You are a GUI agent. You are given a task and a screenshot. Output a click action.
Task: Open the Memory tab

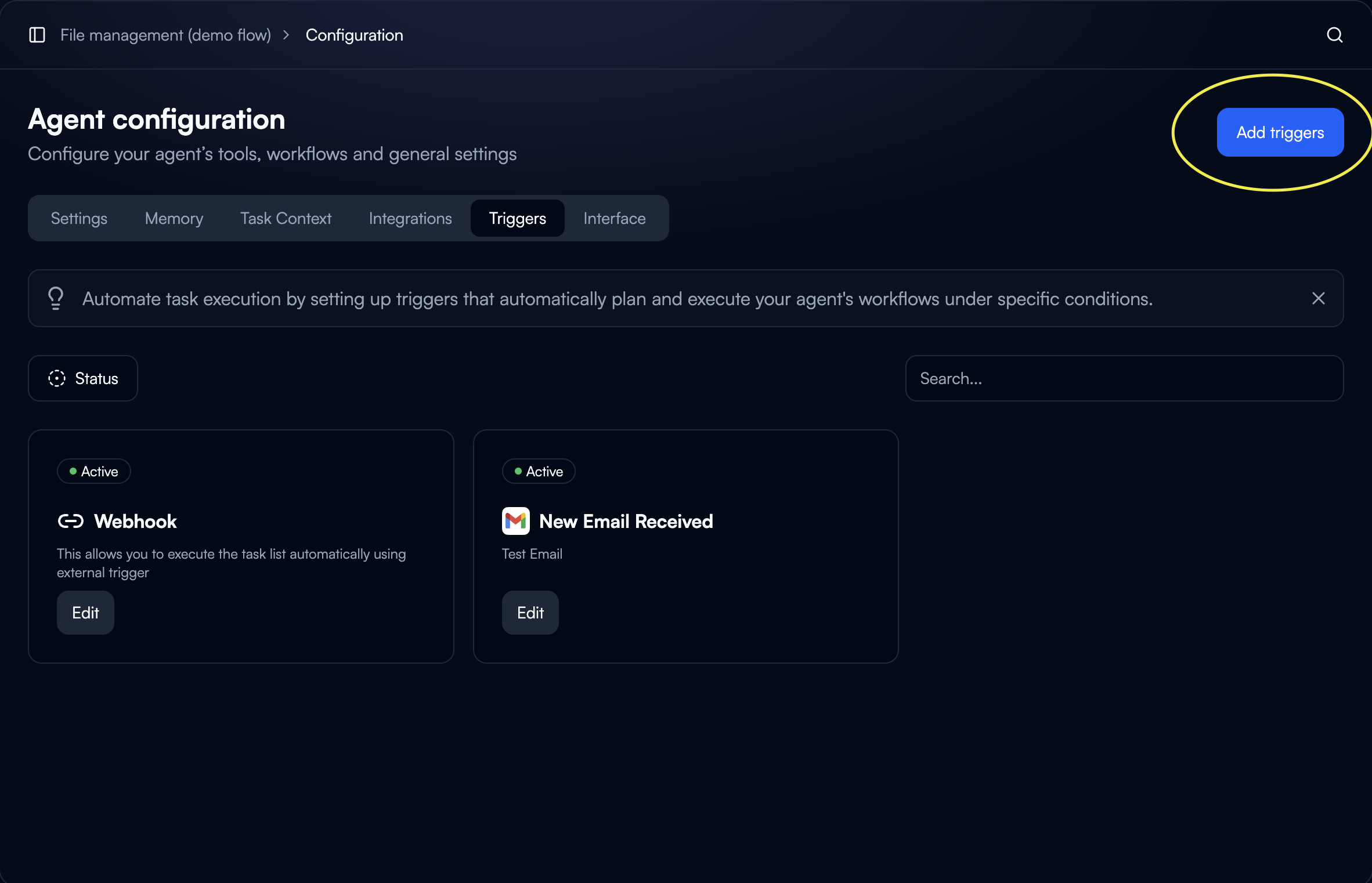[174, 218]
